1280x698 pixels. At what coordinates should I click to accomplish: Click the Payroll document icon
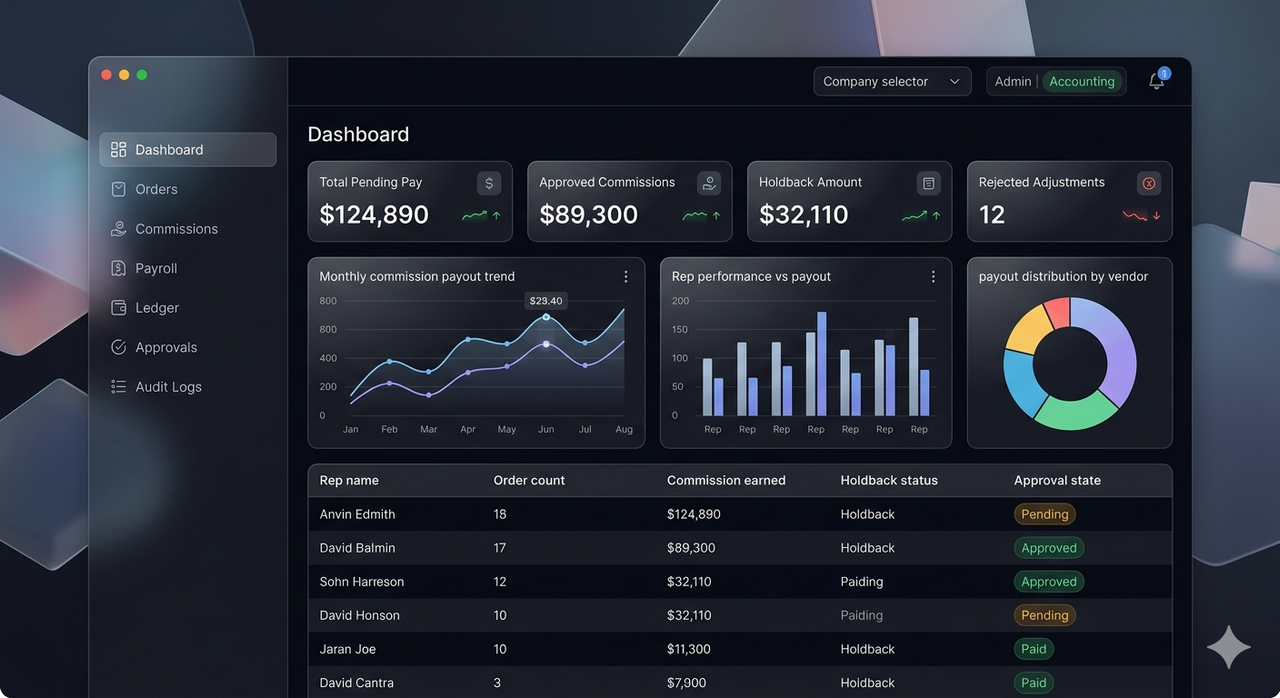point(118,268)
